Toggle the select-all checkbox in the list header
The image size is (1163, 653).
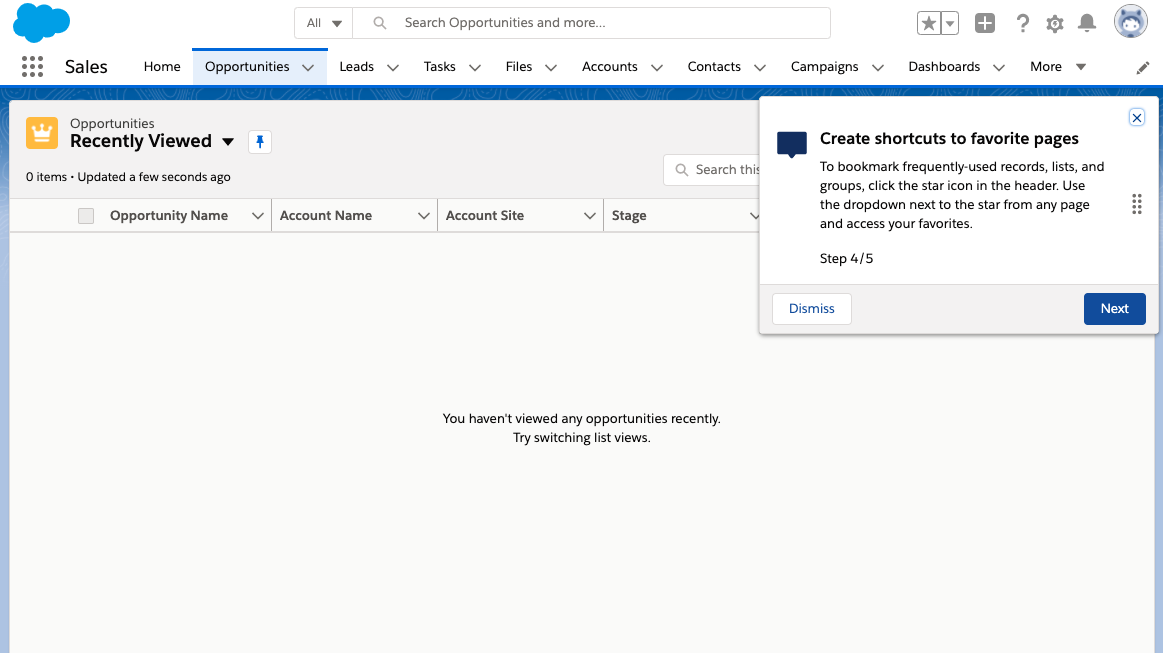[x=85, y=215]
